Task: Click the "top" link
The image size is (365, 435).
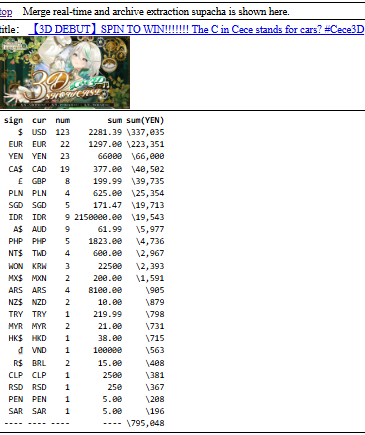Action: [x=6, y=12]
